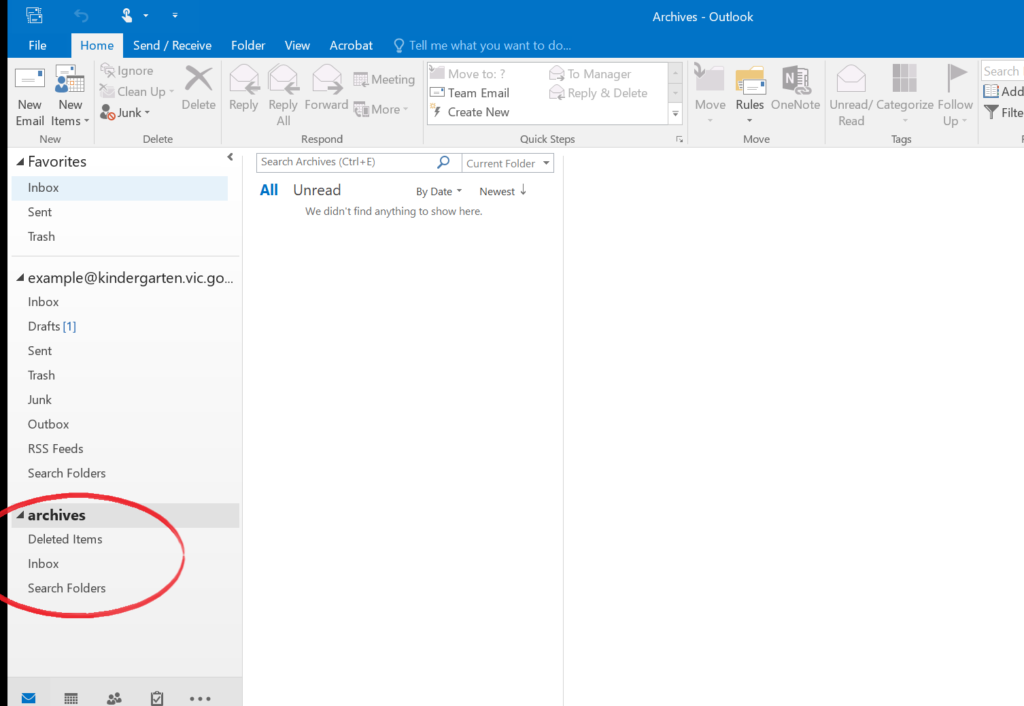Viewport: 1024px width, 706px height.
Task: Click the search magnifier icon
Action: tap(443, 162)
